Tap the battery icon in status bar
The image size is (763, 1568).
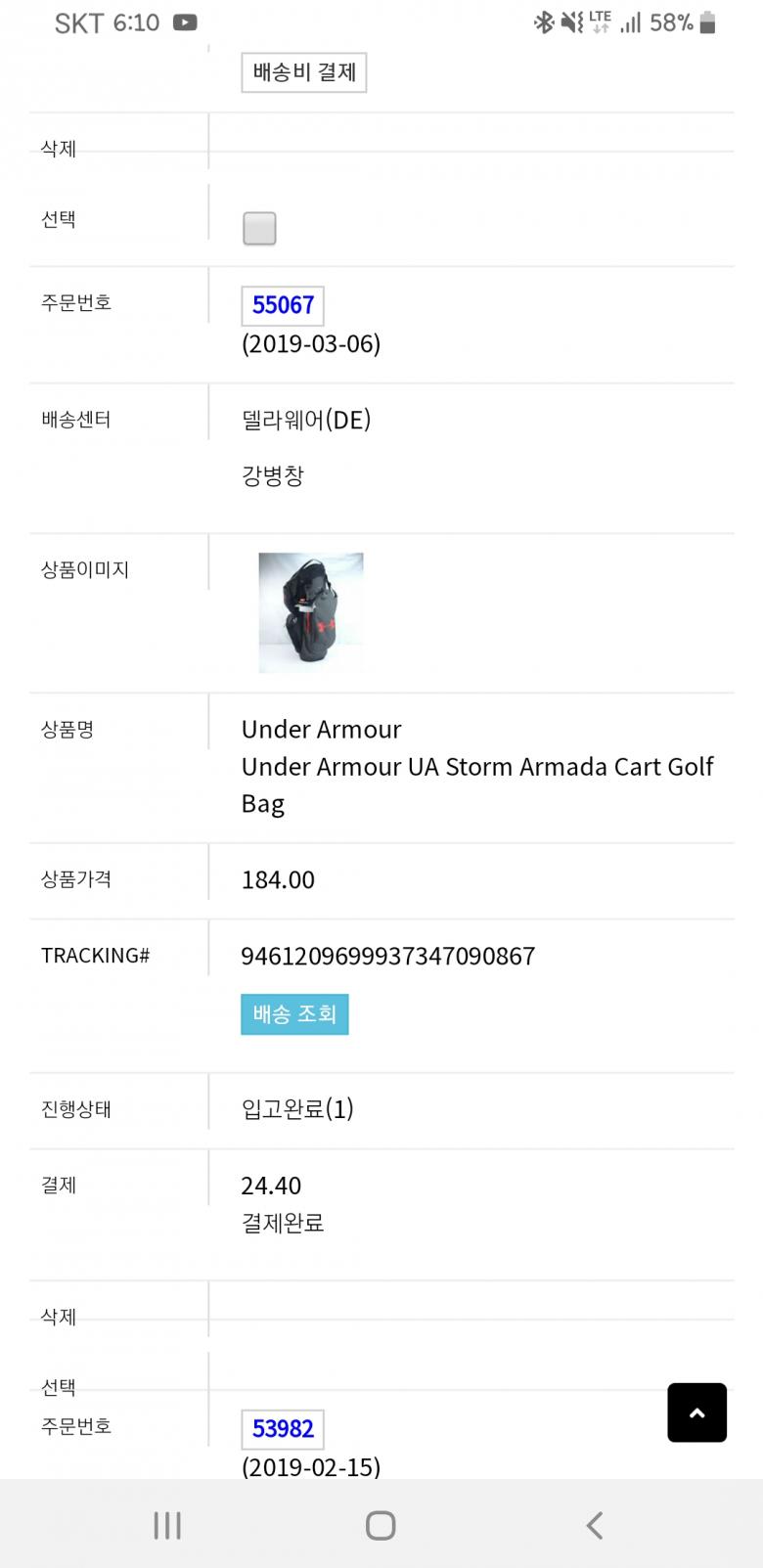[x=708, y=22]
